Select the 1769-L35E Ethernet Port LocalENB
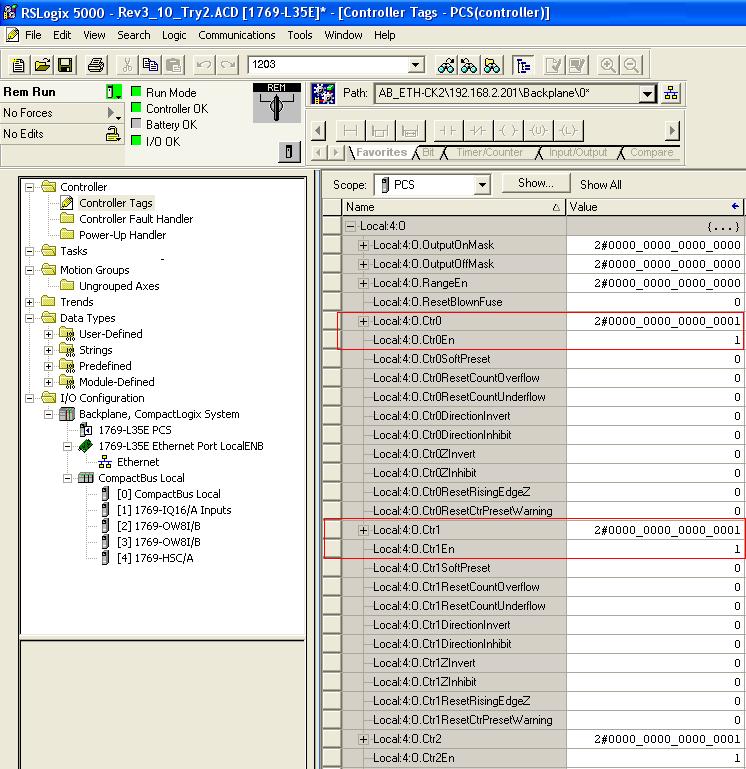Image resolution: width=746 pixels, height=769 pixels. point(180,446)
